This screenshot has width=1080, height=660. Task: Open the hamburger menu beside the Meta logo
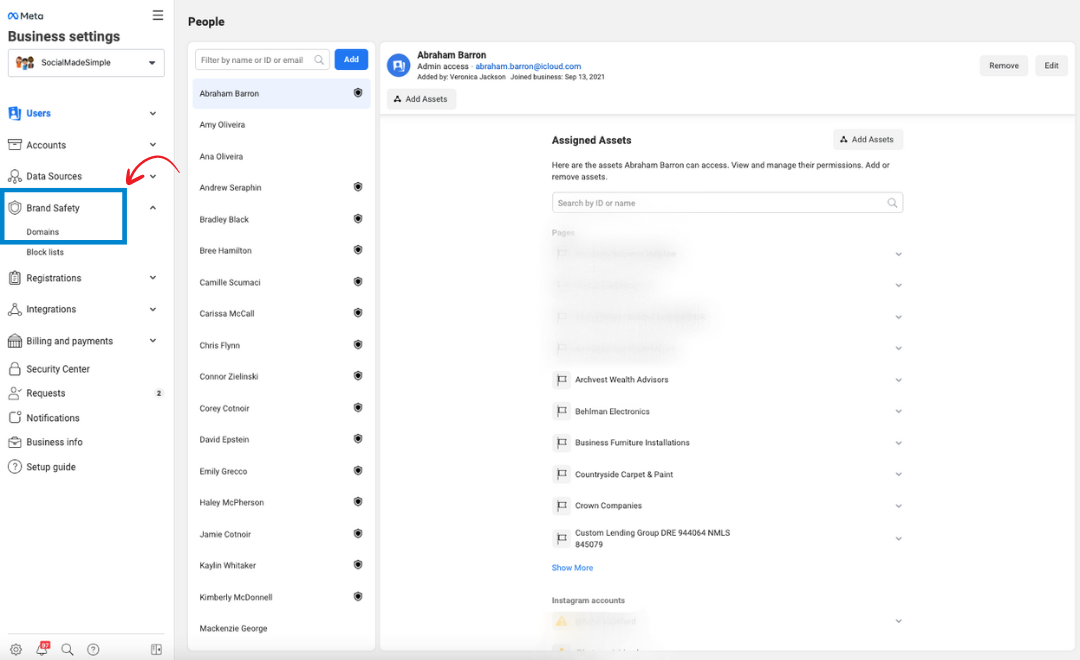pyautogui.click(x=158, y=15)
